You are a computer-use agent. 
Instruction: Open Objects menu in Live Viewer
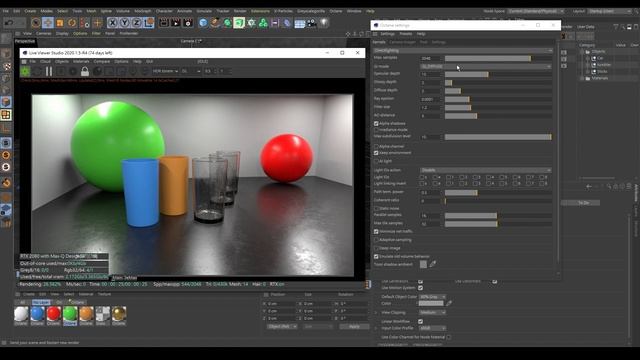point(62,62)
